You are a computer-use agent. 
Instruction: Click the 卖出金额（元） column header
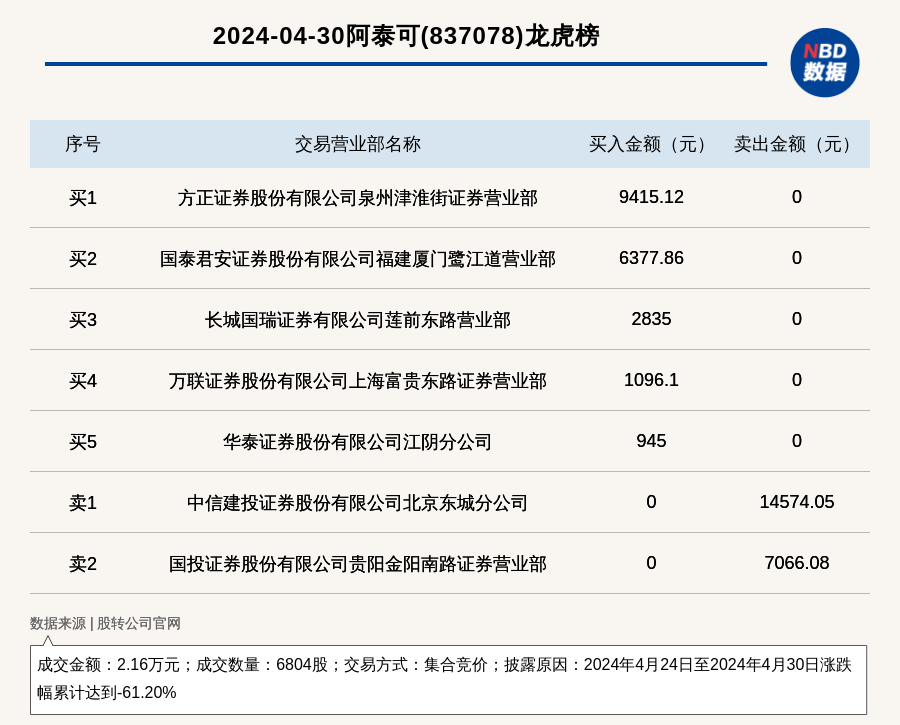796,144
